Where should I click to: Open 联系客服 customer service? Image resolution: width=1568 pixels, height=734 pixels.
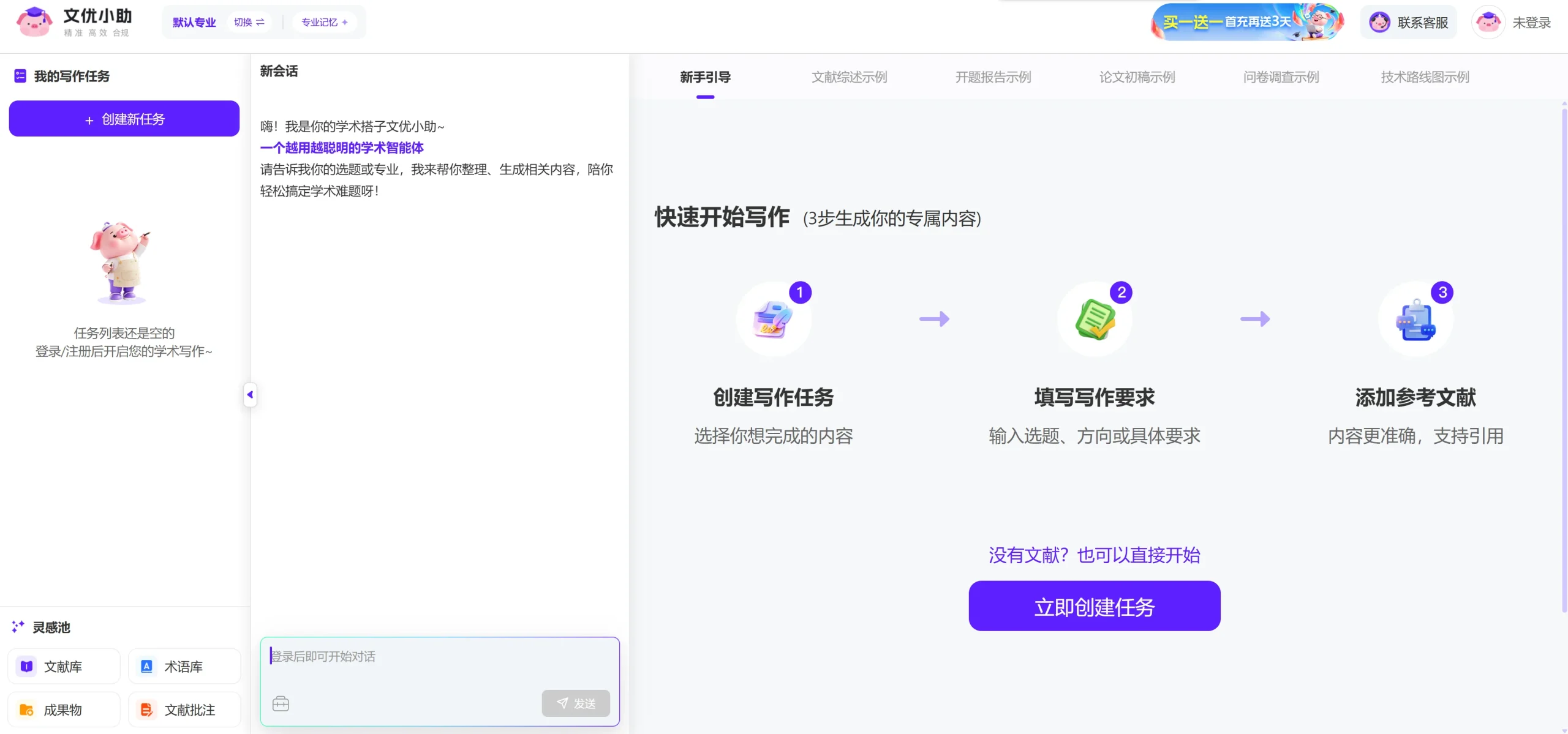click(x=1409, y=23)
